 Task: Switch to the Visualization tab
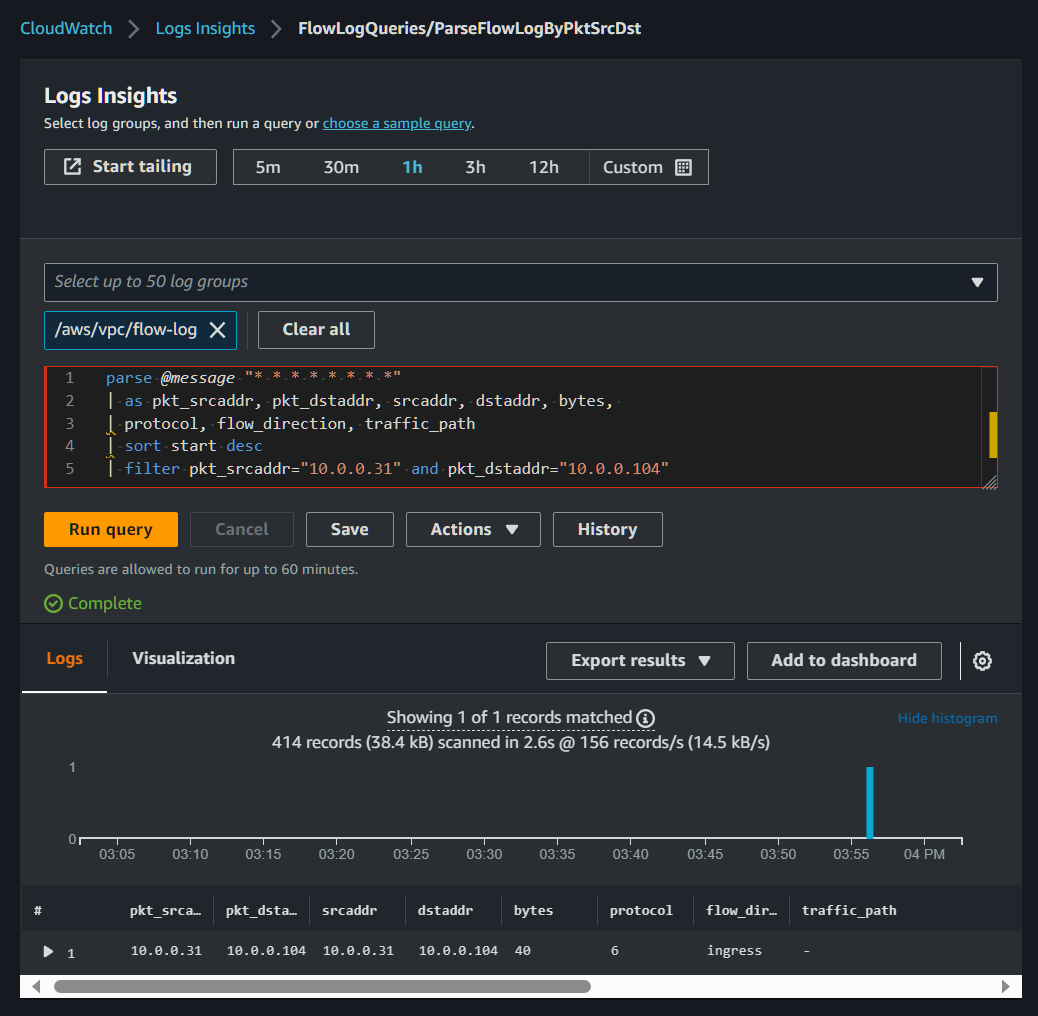point(183,659)
